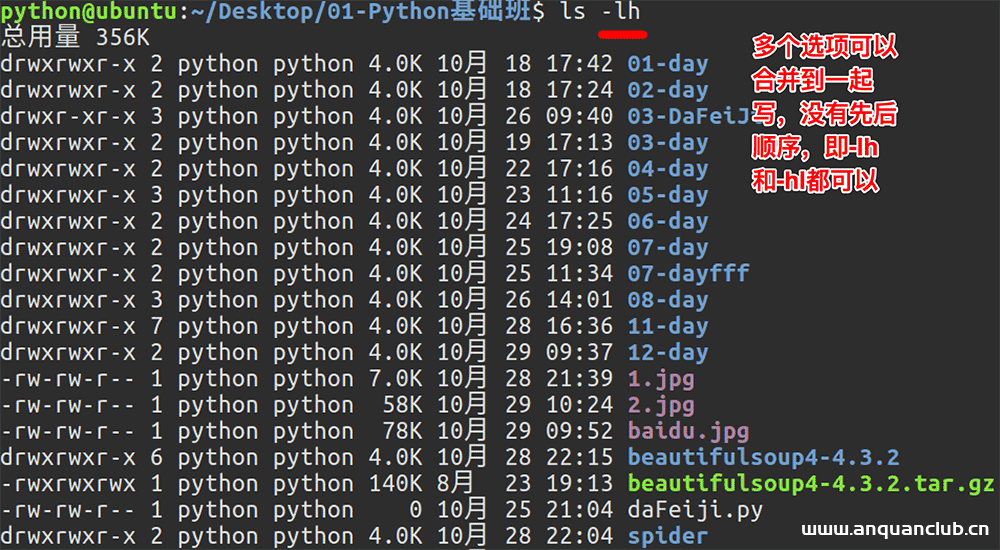Viewport: 1000px width, 550px height.
Task: Select the 1.jpg file name
Action: (x=660, y=379)
